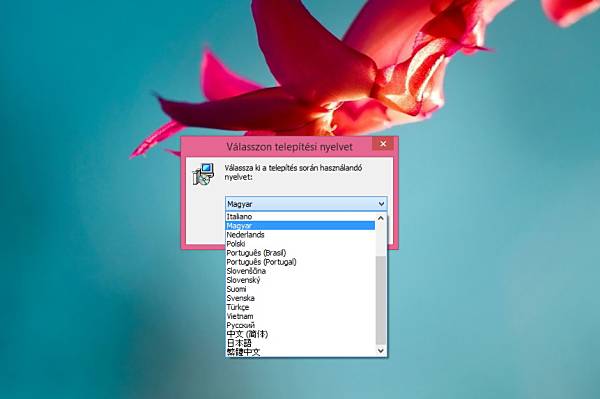Choose Nederlands in the language list
Image resolution: width=600 pixels, height=399 pixels.
coord(300,235)
